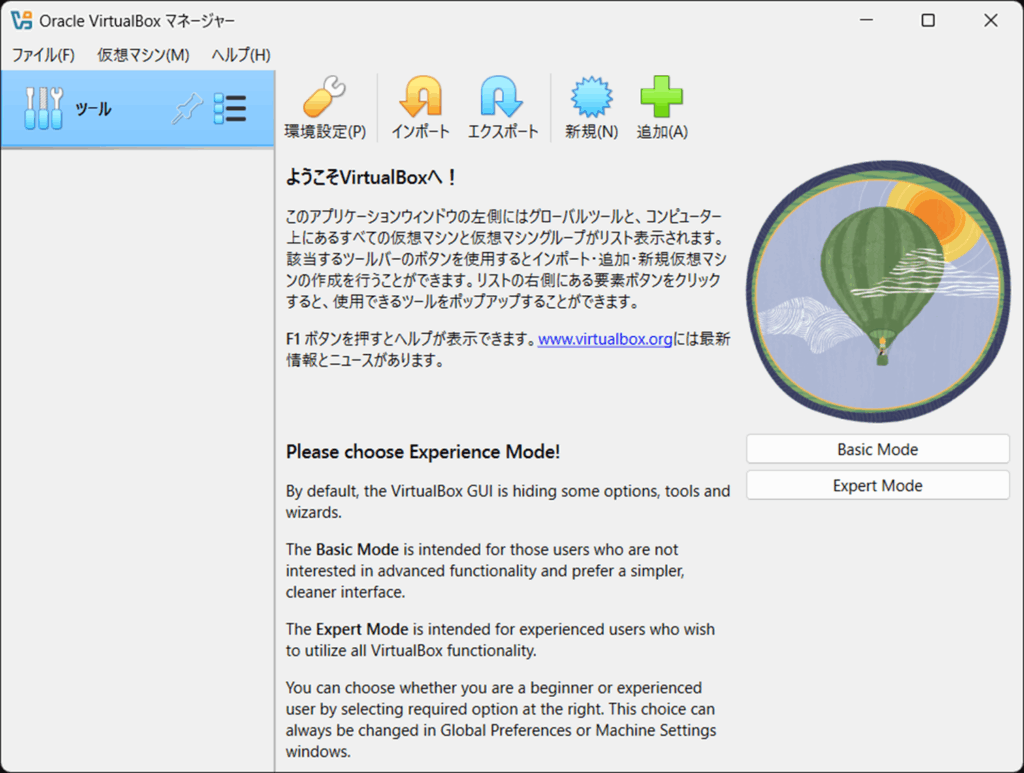Viewport: 1024px width, 773px height.
Task: Click the ようこそVirtualBoxへ！ heading
Action: (x=371, y=177)
